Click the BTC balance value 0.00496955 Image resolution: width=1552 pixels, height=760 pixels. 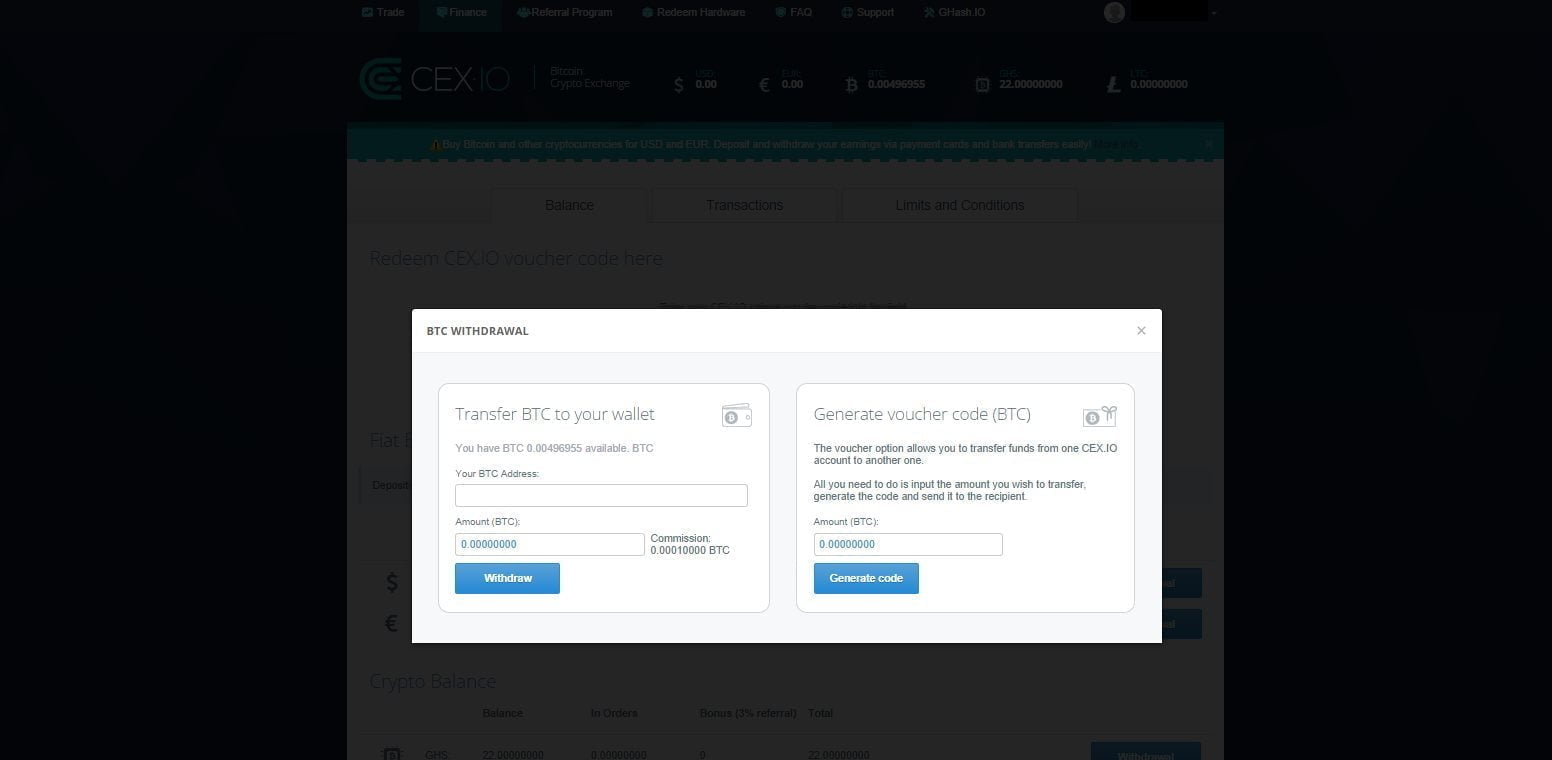click(x=896, y=84)
